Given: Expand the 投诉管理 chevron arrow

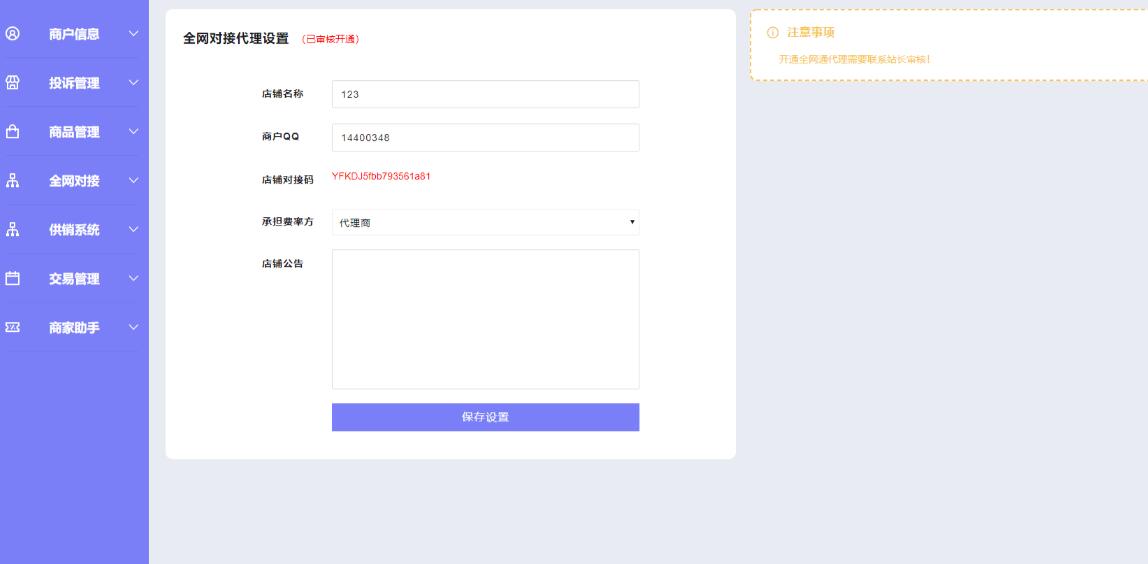Looking at the screenshot, I should 133,83.
